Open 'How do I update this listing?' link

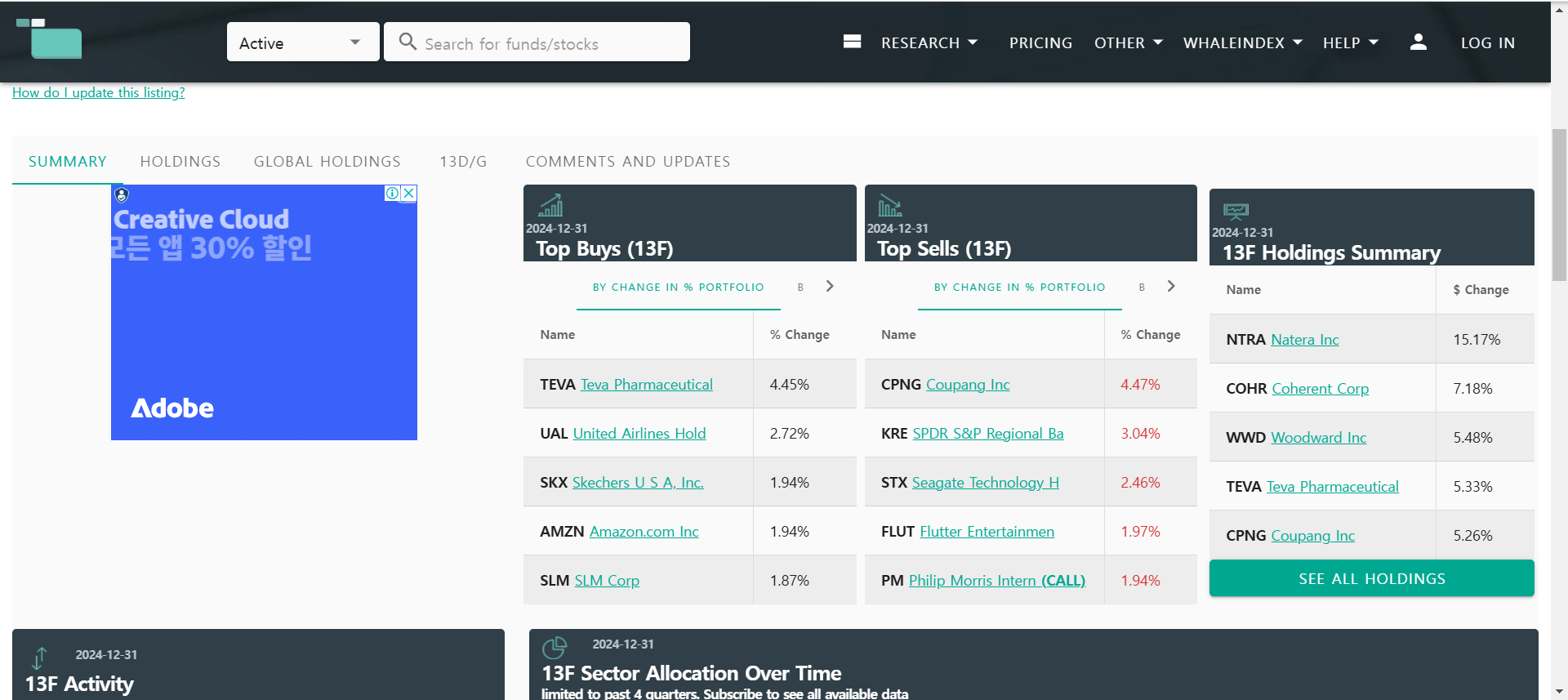[99, 92]
